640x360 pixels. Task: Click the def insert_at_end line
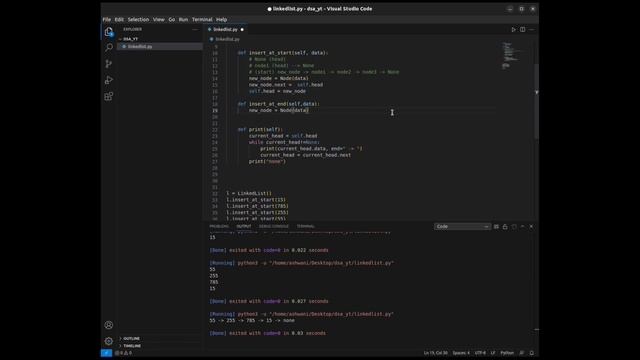click(279, 104)
